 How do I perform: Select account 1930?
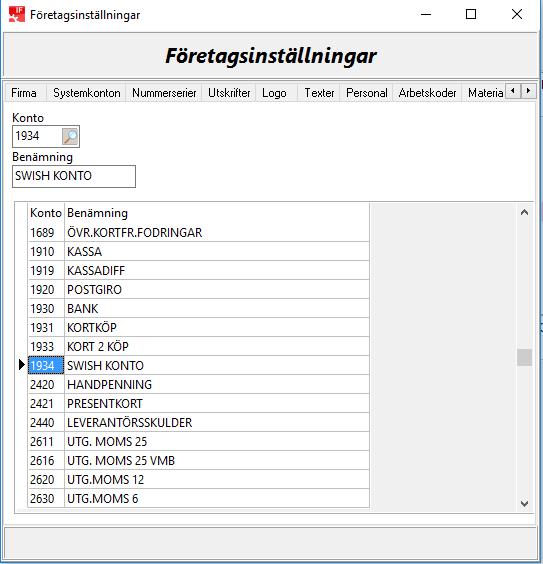46,309
